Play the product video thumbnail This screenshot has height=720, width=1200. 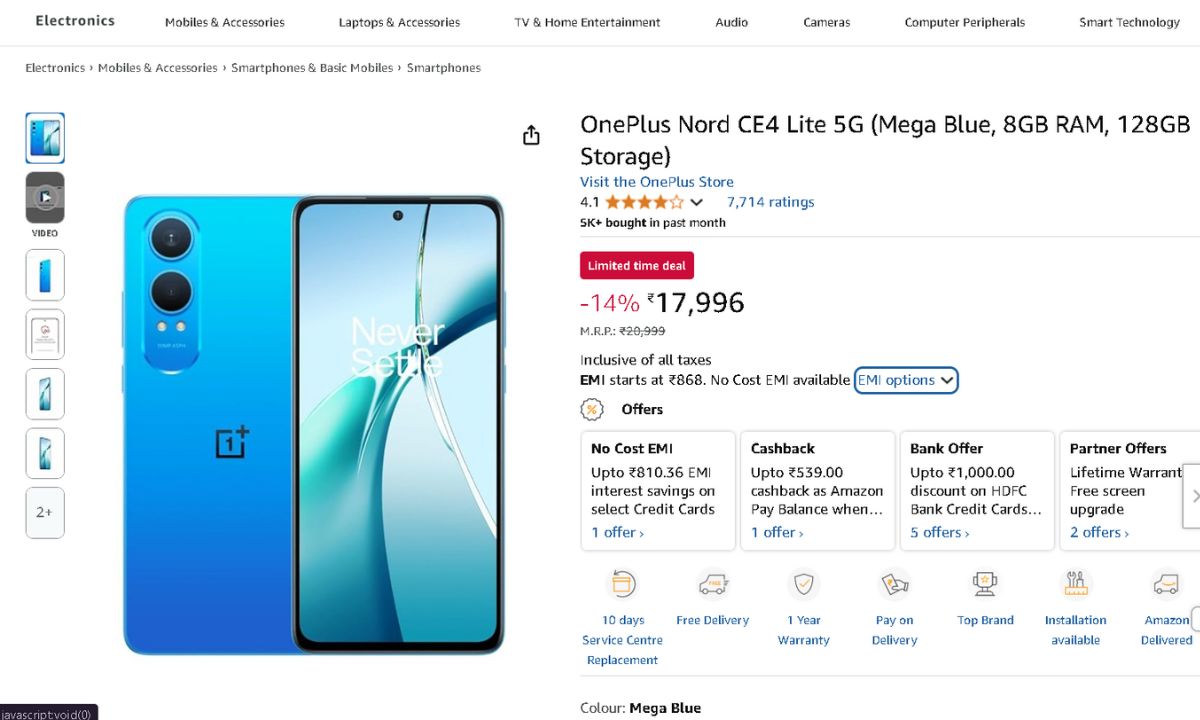click(45, 198)
